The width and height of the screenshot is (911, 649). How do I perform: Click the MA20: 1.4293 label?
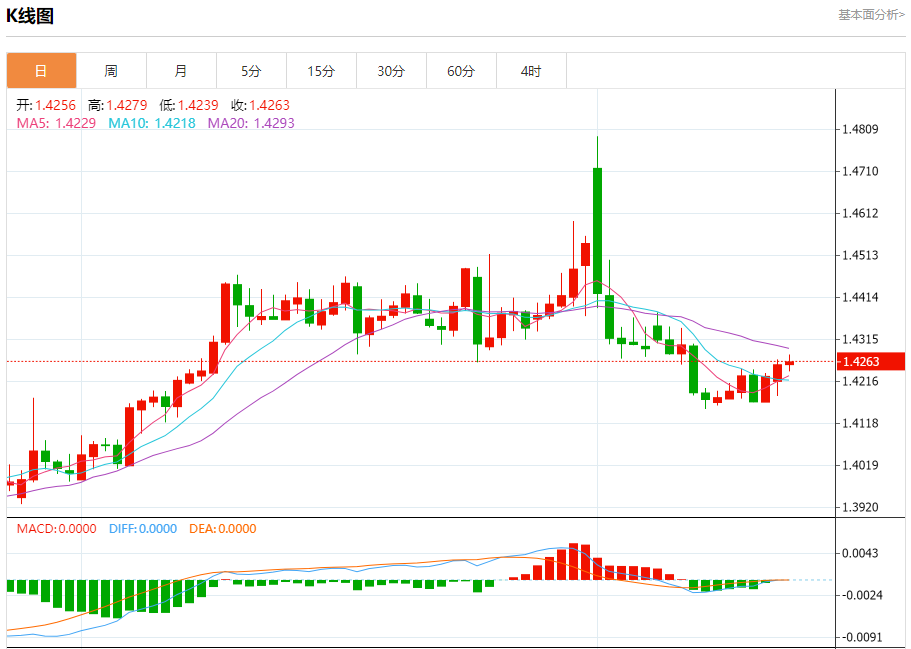[x=251, y=123]
